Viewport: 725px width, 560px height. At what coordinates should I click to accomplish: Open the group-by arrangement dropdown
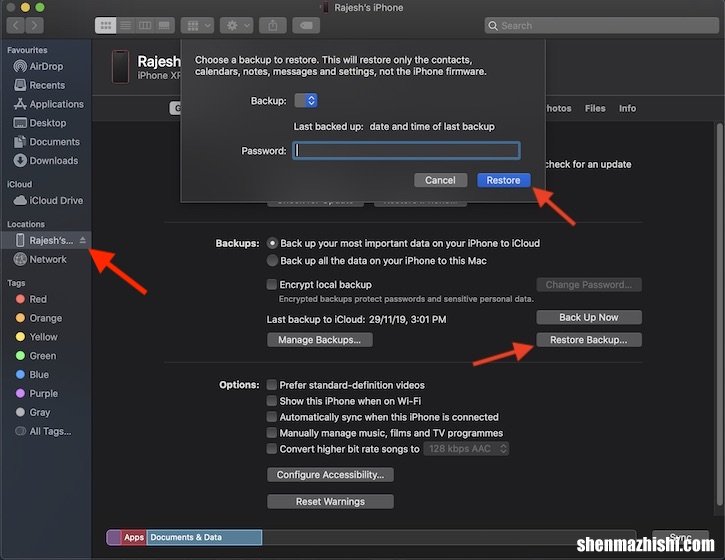[197, 25]
